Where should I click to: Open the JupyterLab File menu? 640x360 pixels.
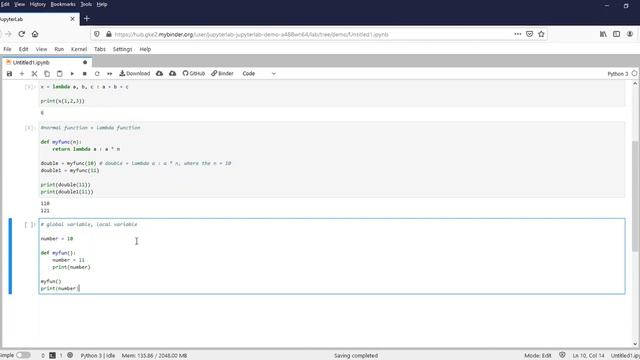coord(7,49)
